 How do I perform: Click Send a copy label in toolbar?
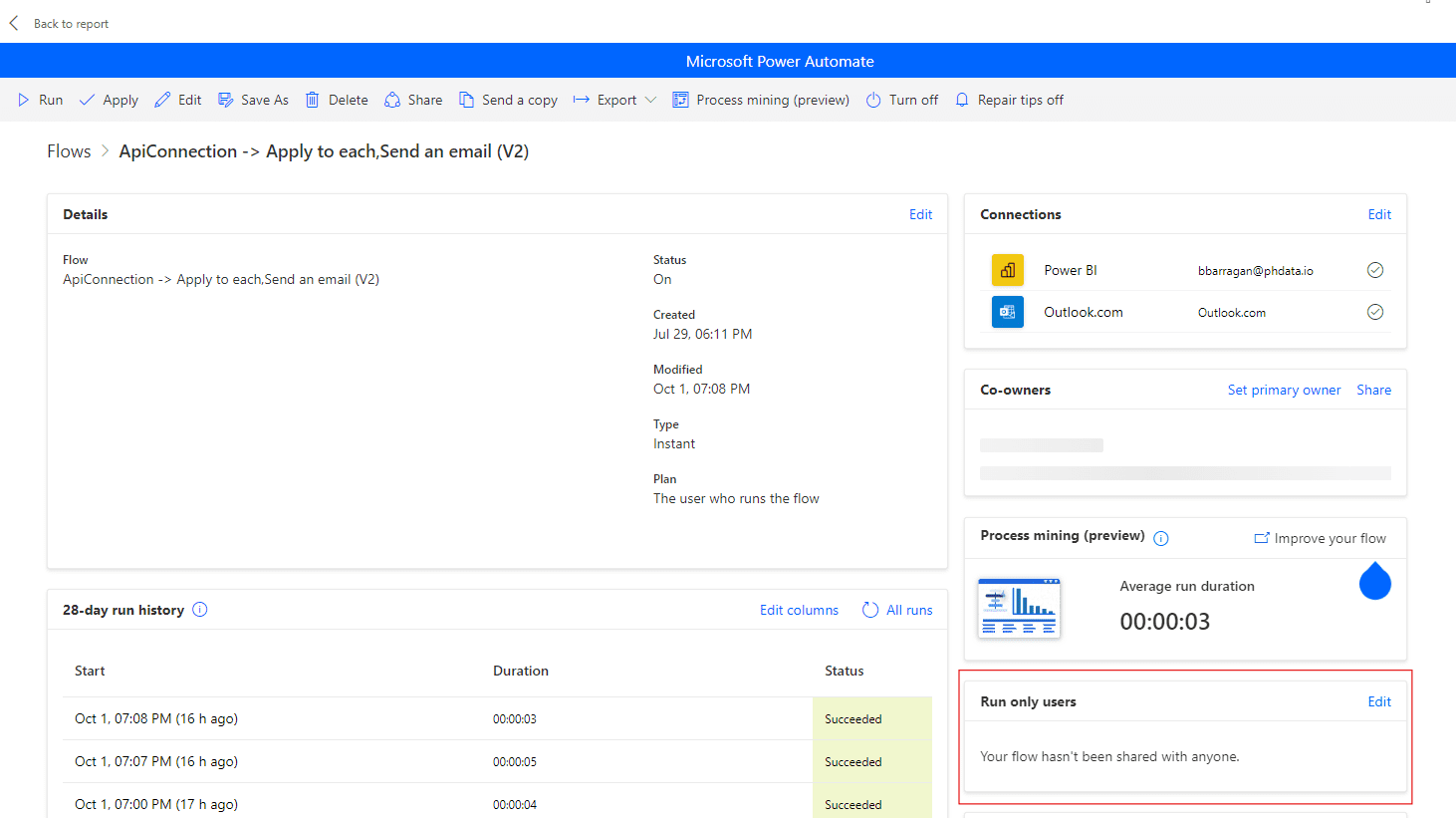(x=520, y=100)
